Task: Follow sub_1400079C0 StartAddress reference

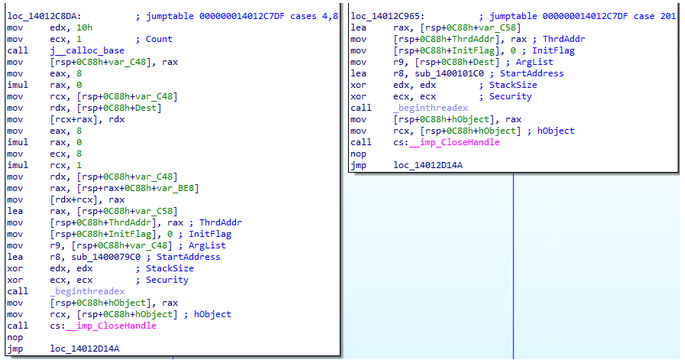Action: pyautogui.click(x=106, y=257)
